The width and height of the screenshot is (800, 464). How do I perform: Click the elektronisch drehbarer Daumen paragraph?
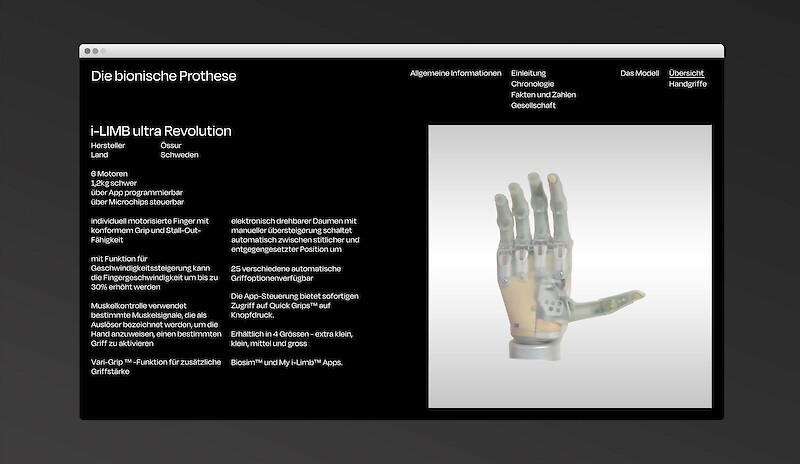295,235
